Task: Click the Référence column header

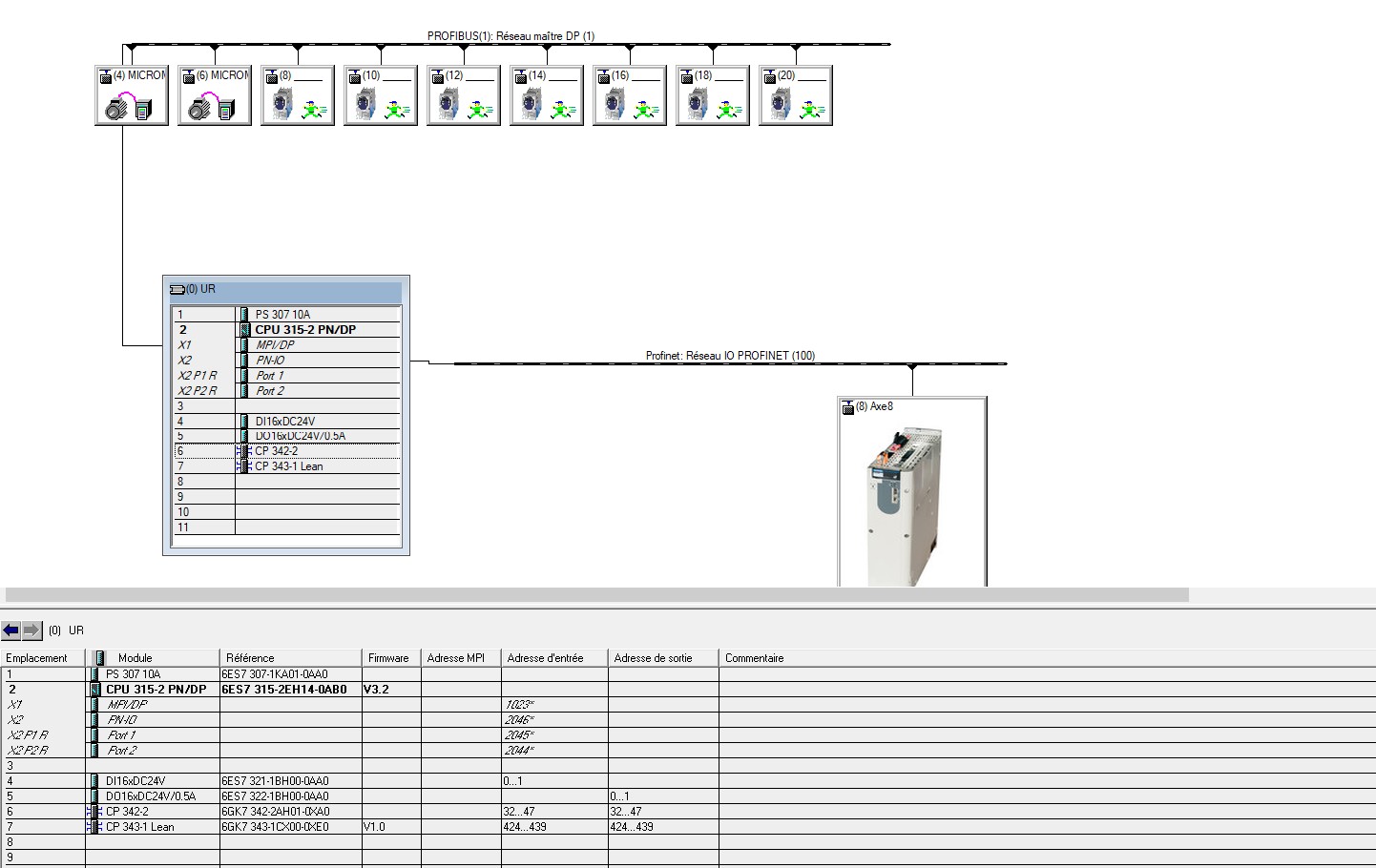Action: 250,658
